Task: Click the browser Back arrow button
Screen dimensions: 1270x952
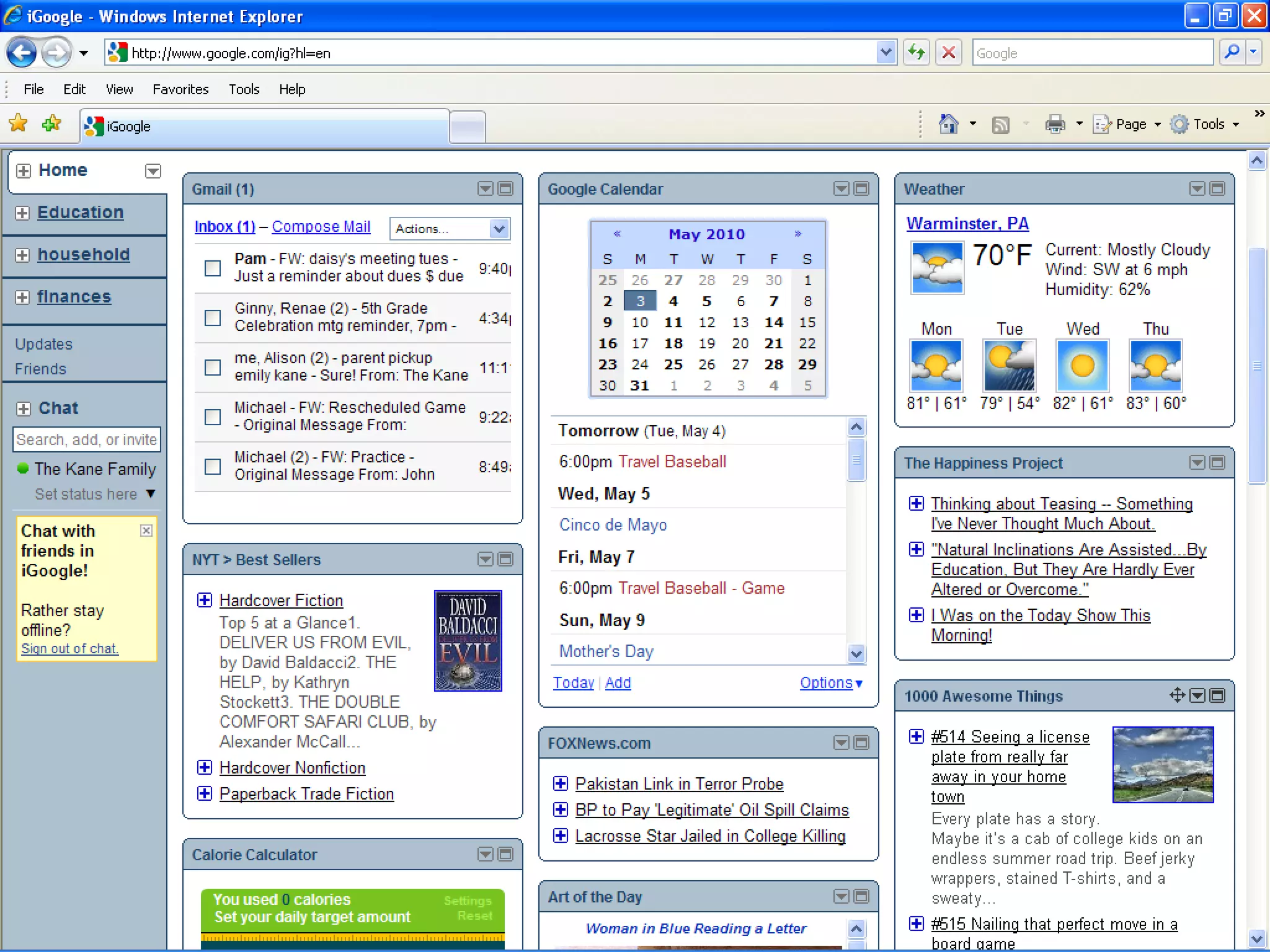Action: [x=22, y=53]
